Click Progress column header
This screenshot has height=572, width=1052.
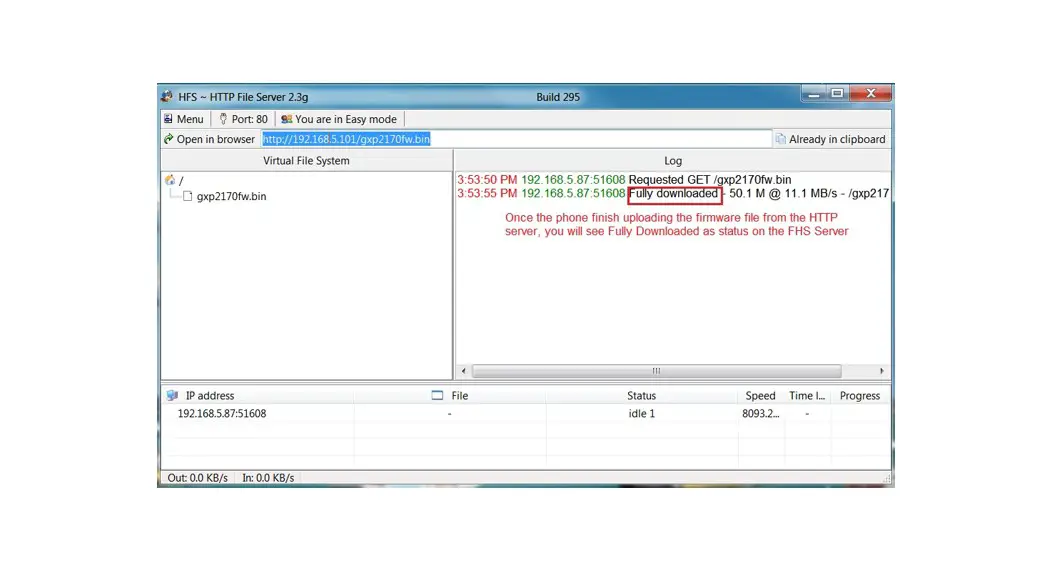(859, 396)
